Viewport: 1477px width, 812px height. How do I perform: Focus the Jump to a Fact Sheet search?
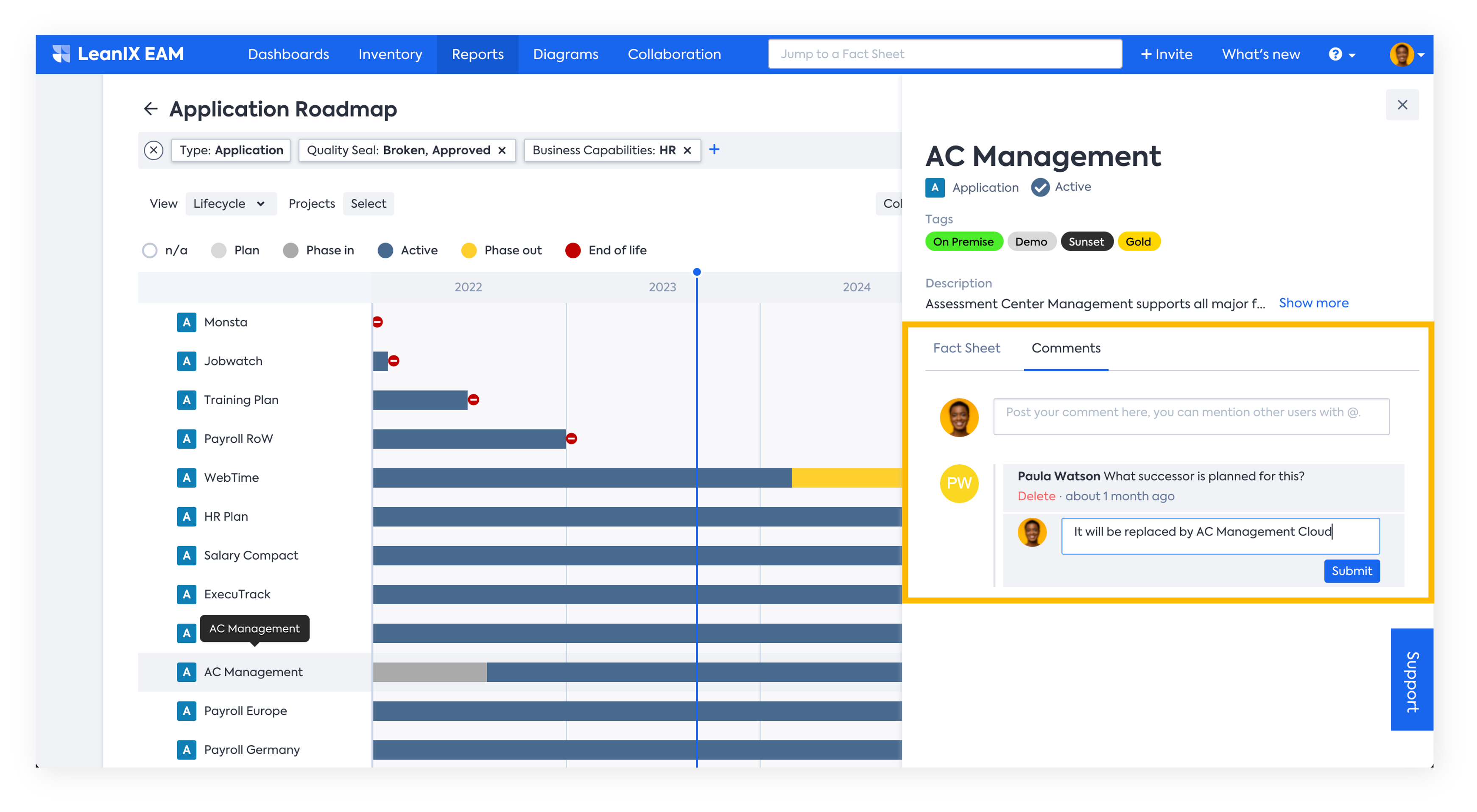coord(945,54)
